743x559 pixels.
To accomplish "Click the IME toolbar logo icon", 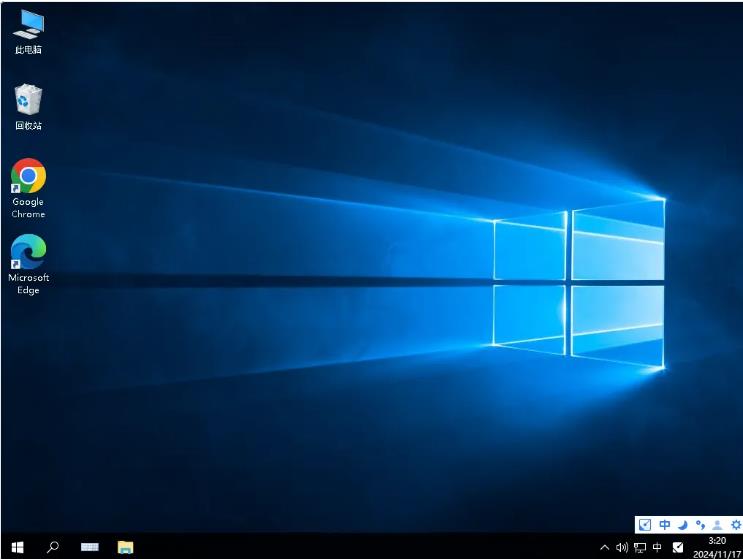I will (x=645, y=524).
